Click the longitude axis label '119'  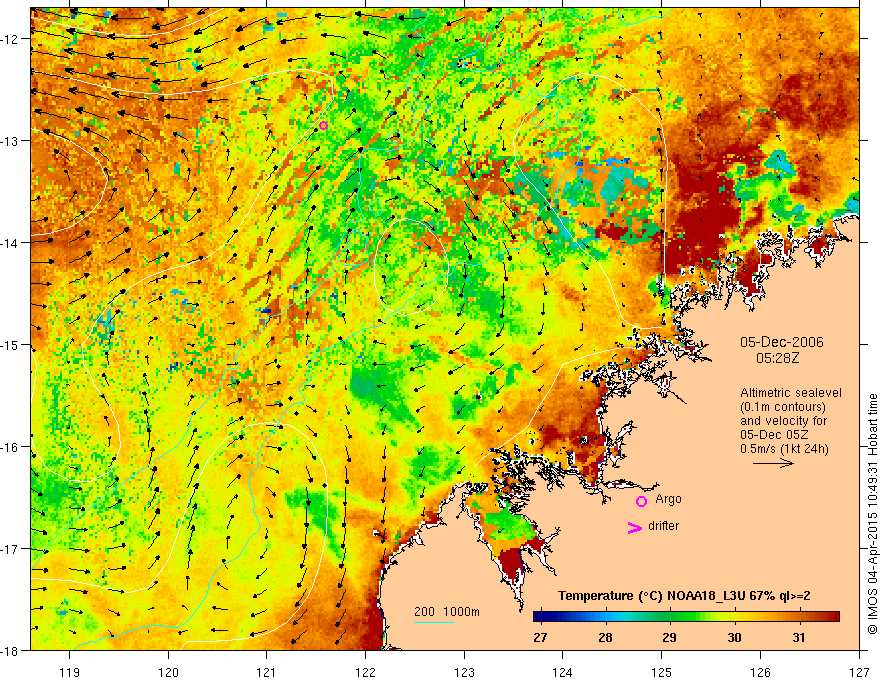point(70,672)
